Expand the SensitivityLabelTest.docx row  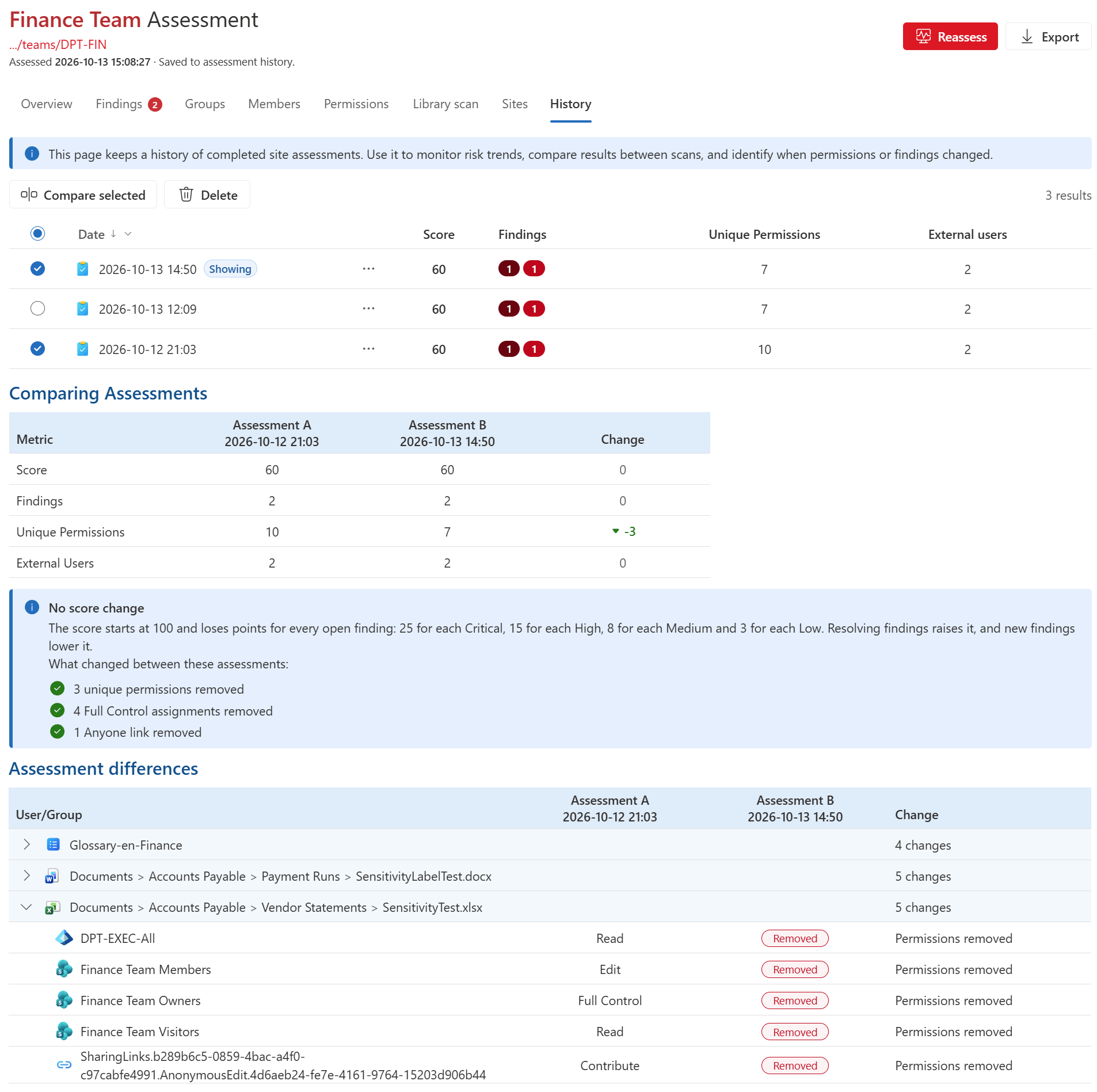[26, 876]
